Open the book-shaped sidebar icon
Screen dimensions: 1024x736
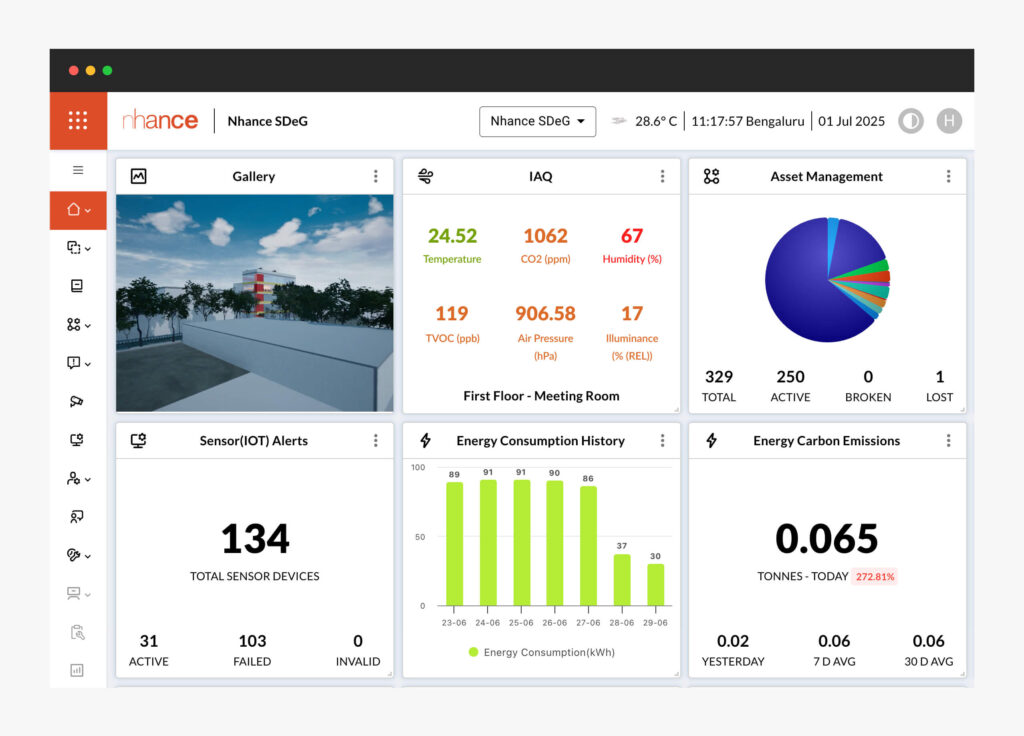[x=77, y=286]
